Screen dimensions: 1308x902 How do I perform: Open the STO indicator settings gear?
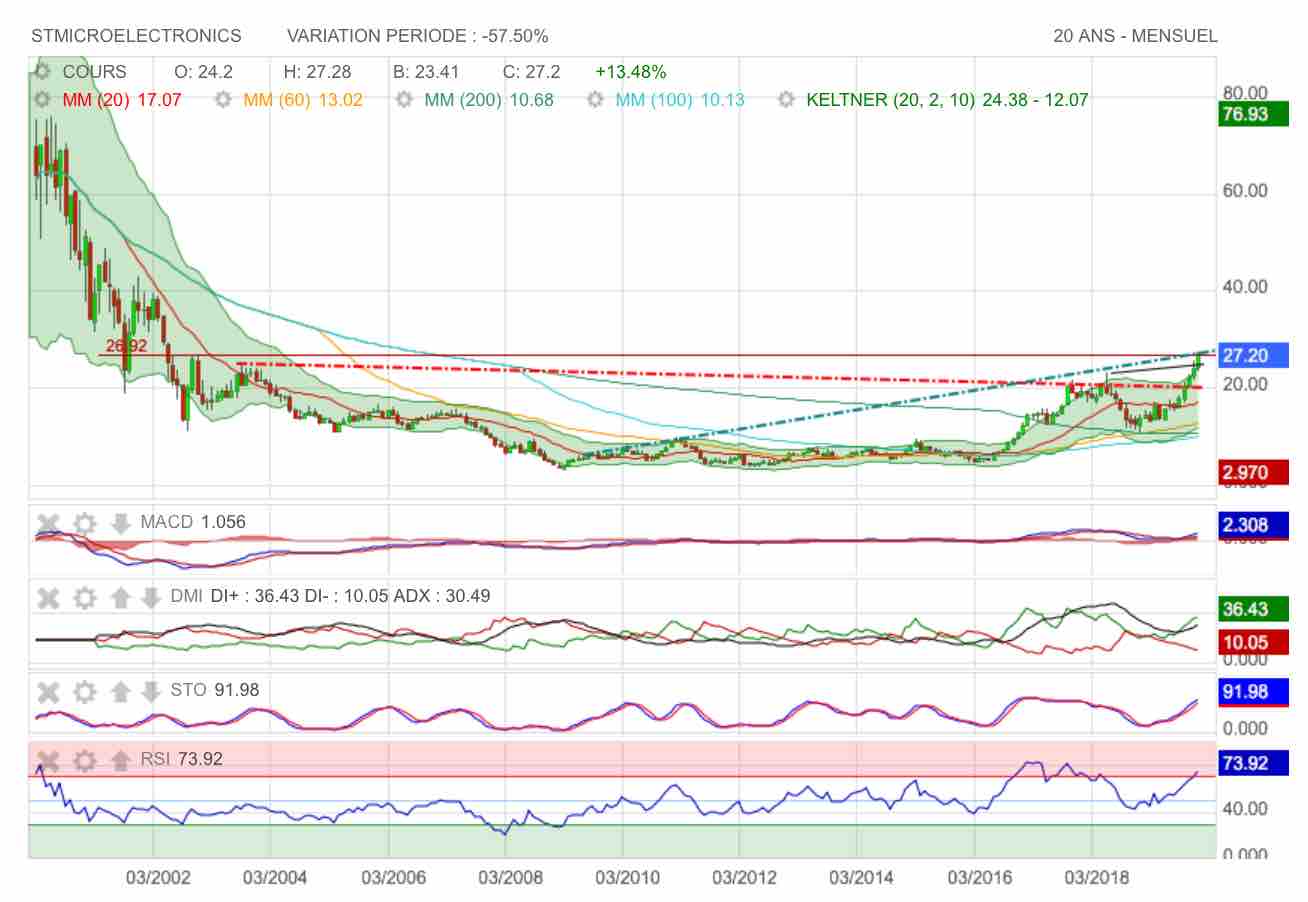[x=85, y=691]
